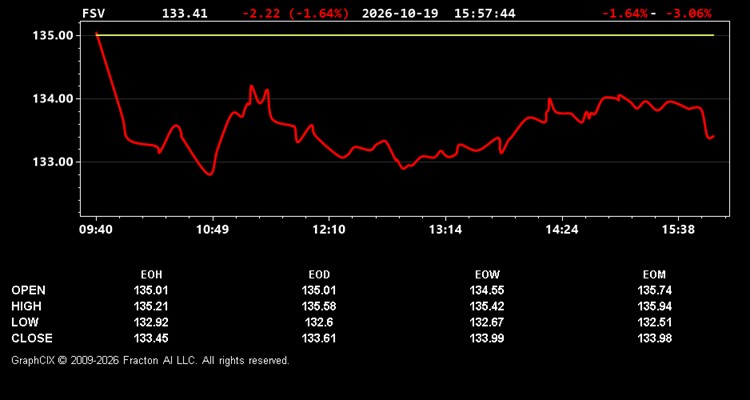
Task: Select EOH high value 135.21
Action: [x=151, y=306]
